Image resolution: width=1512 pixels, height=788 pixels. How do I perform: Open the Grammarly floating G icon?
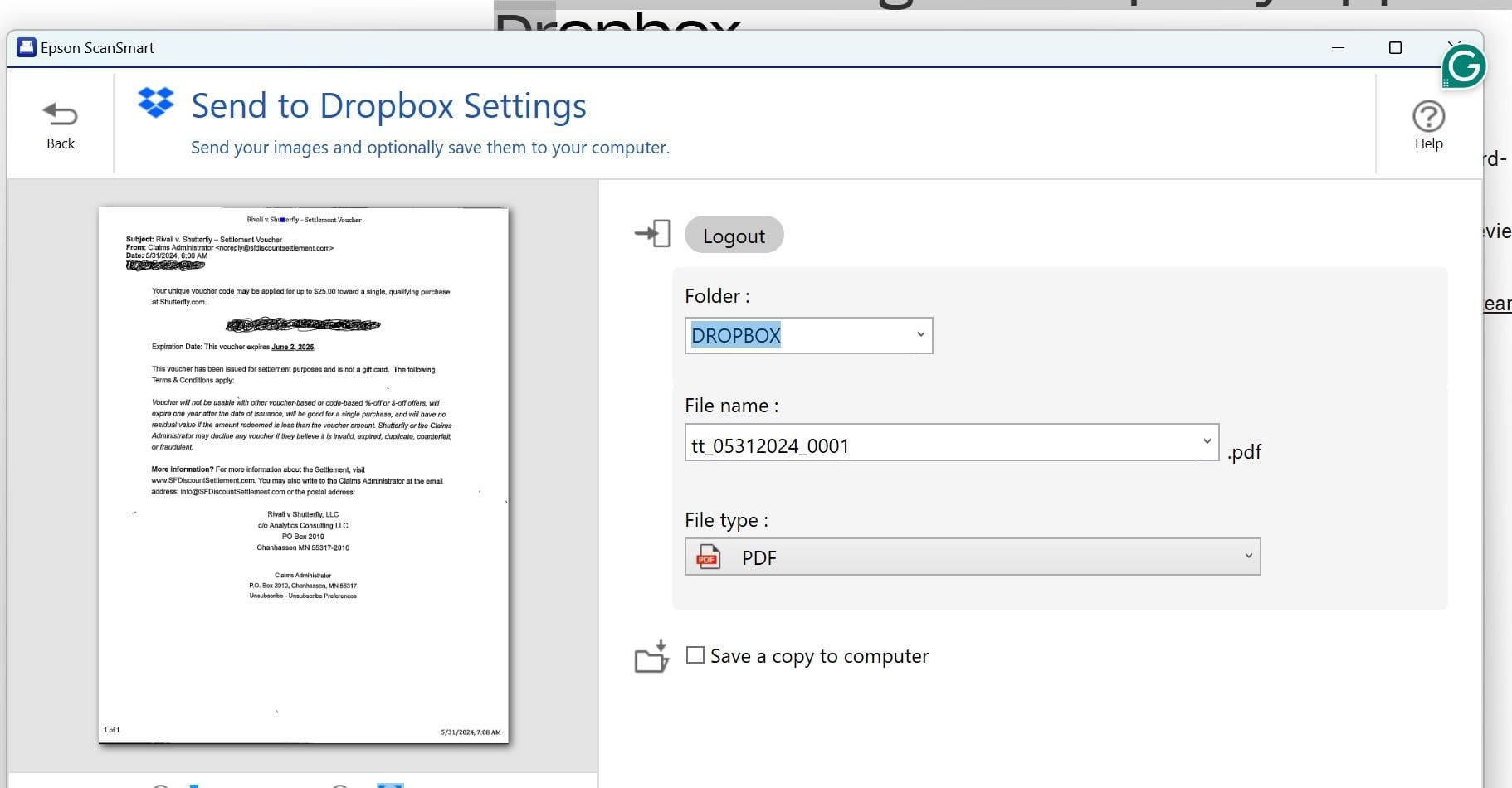(1463, 66)
